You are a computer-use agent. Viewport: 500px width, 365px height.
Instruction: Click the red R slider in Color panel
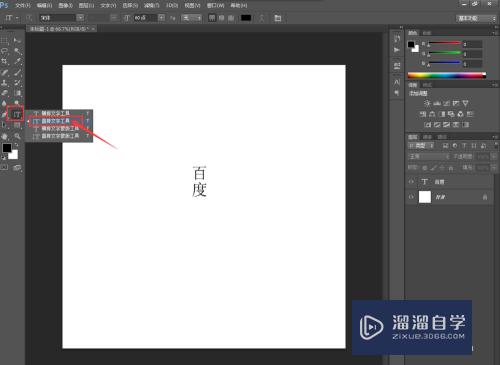445,43
